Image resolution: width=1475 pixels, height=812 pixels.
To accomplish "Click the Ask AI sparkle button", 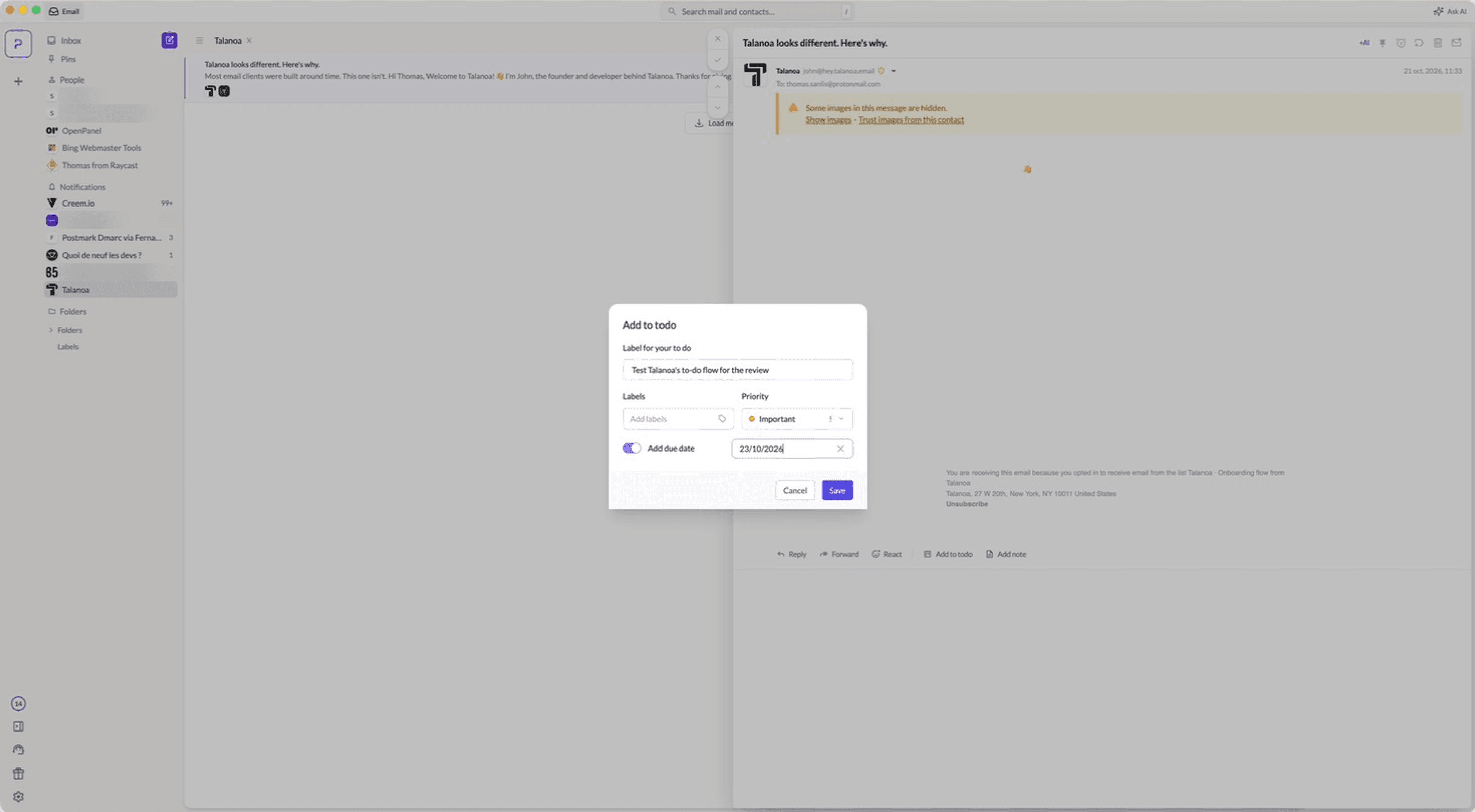I will point(1450,11).
